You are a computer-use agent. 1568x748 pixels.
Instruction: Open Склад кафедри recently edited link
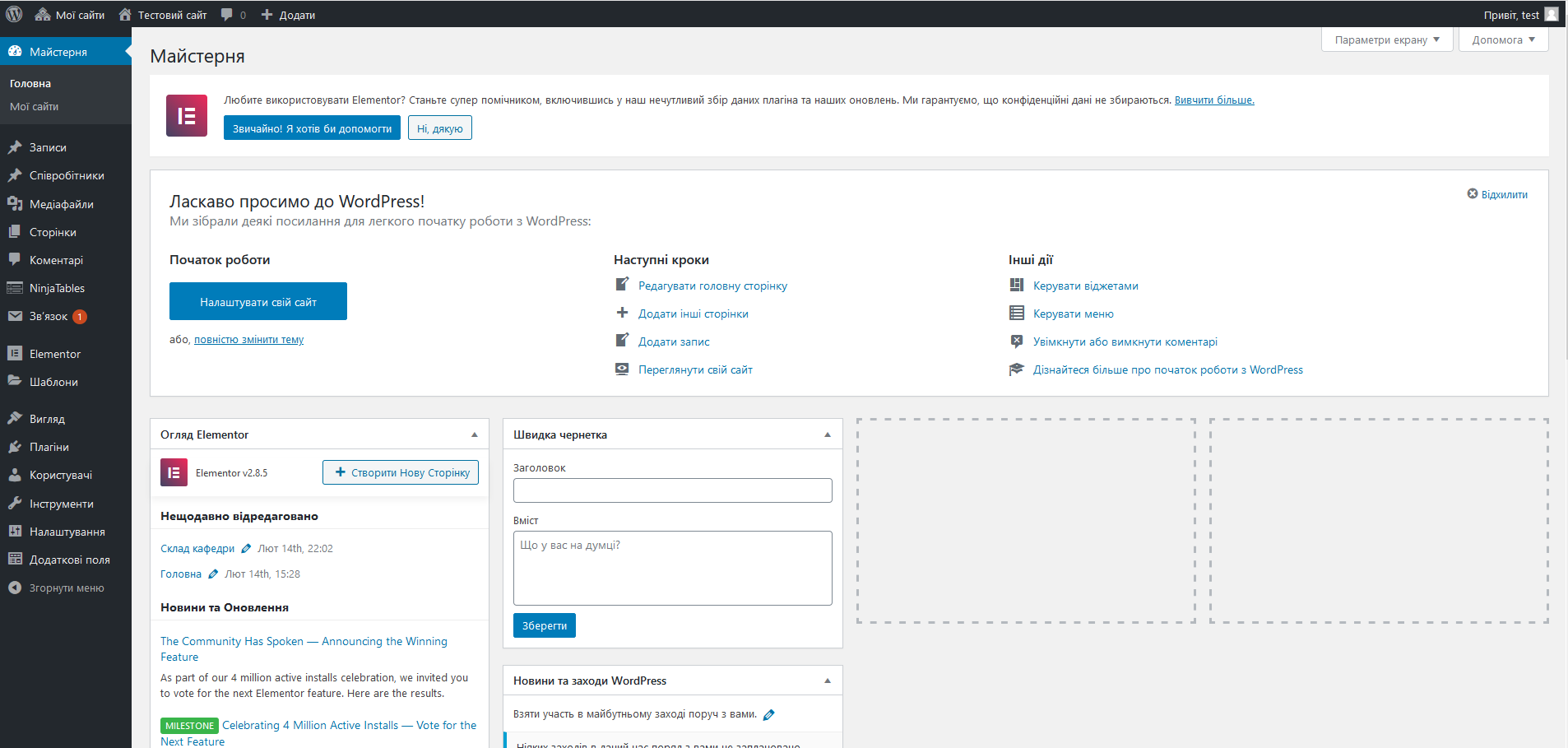pos(197,548)
